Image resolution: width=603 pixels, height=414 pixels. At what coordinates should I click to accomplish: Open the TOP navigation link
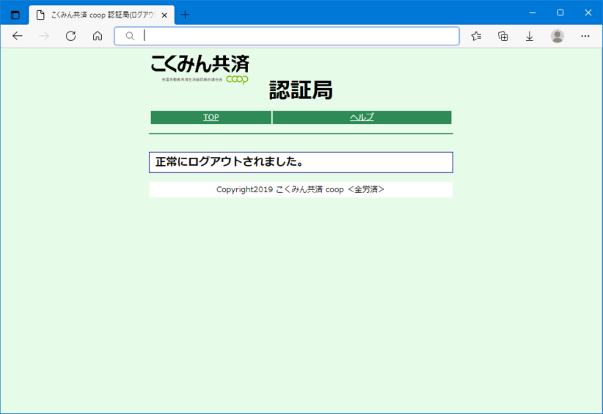[211, 117]
